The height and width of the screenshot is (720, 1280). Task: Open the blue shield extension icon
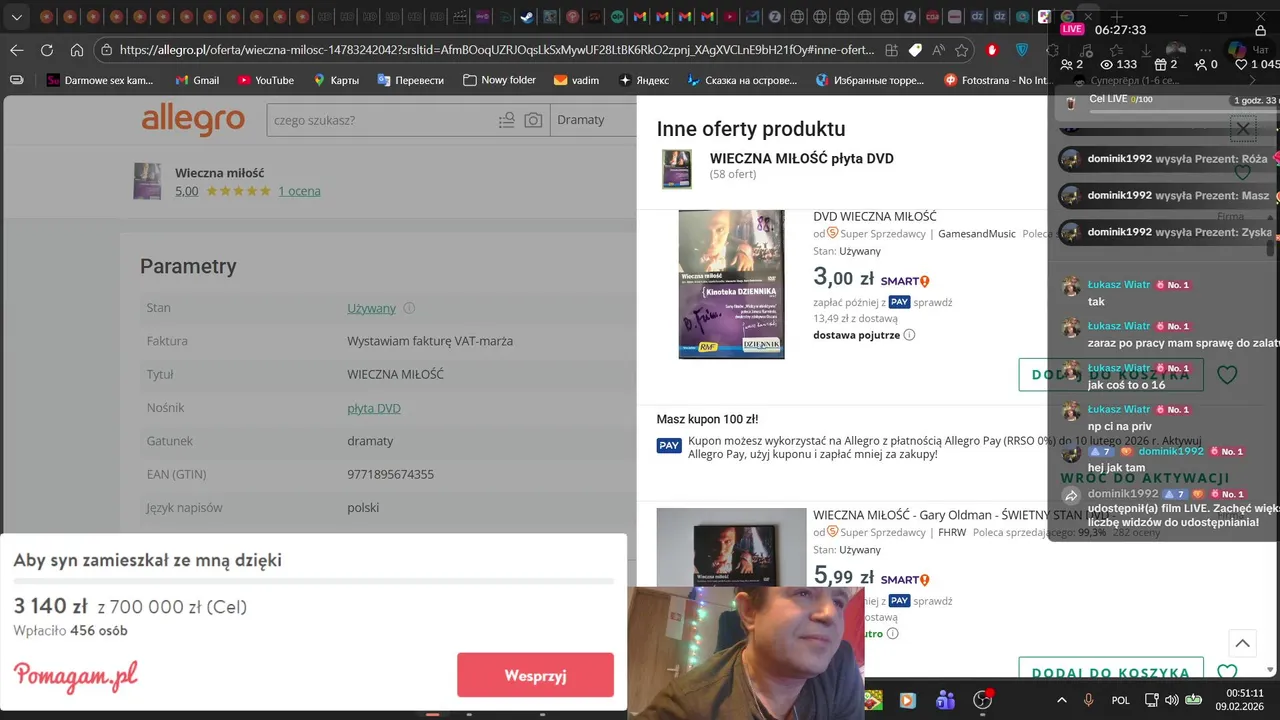pos(1022,50)
